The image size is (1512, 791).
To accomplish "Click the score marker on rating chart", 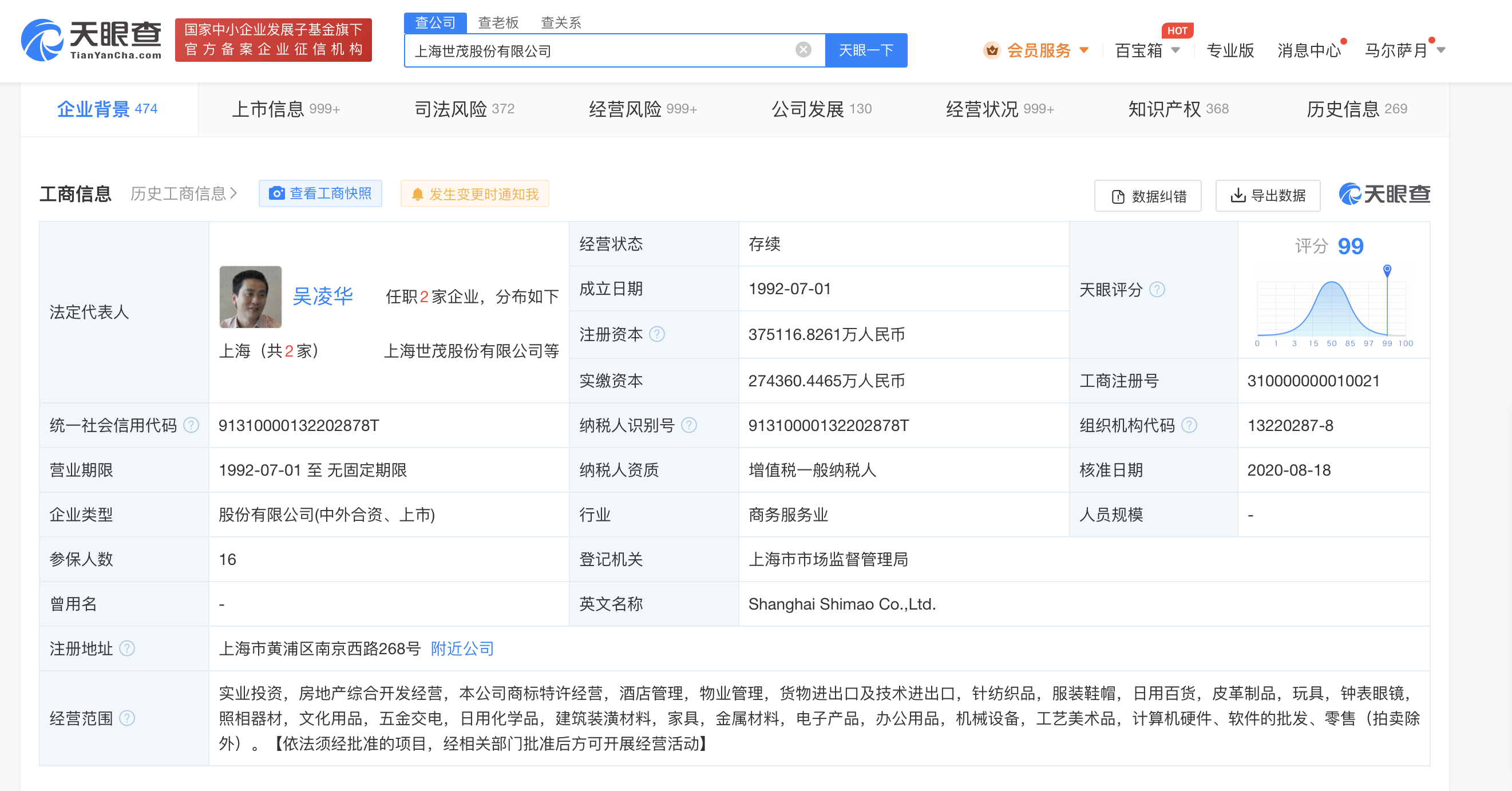I will coord(1387,270).
